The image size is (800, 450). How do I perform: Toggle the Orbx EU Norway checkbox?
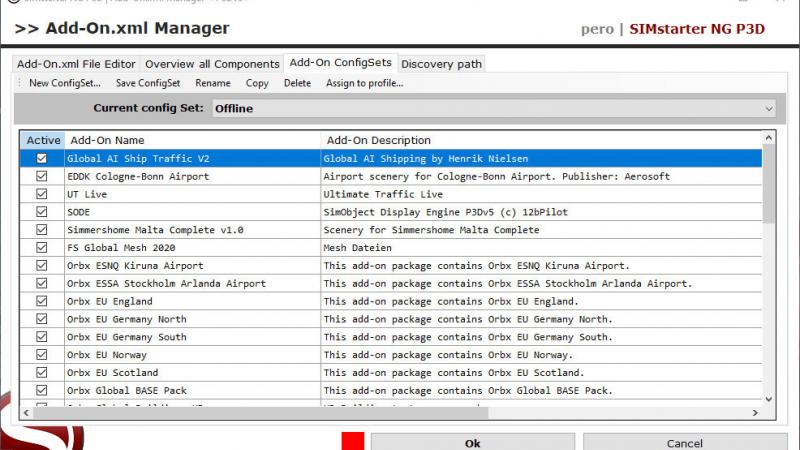click(x=42, y=355)
